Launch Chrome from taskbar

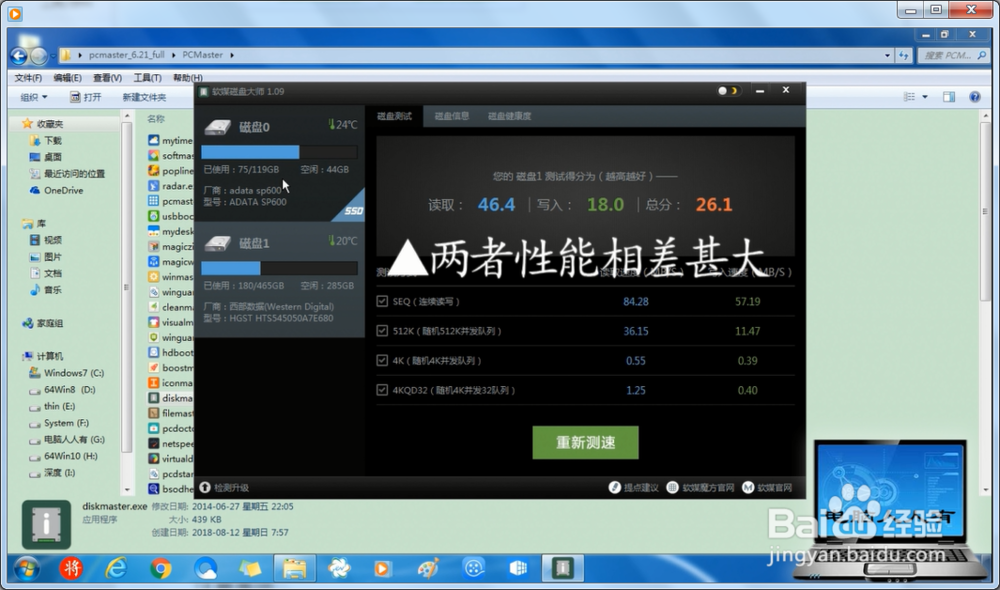point(161,568)
